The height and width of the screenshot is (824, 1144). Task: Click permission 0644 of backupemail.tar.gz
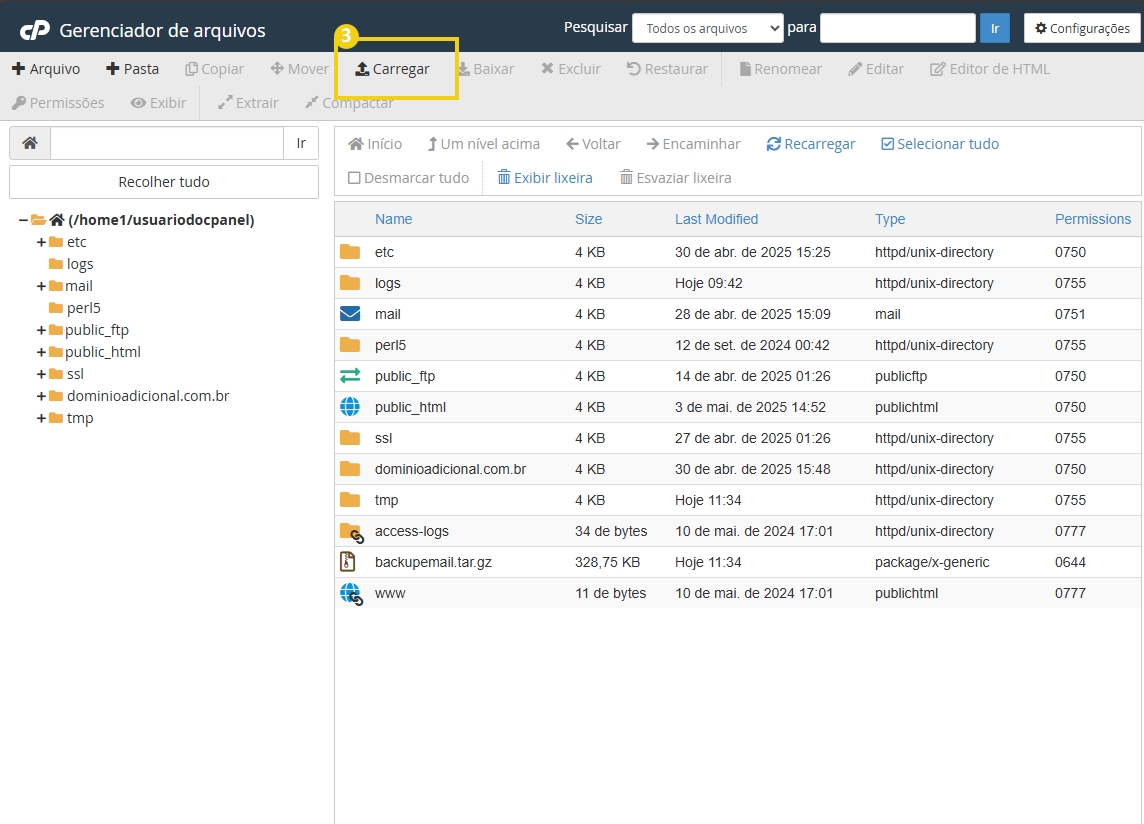tap(1070, 562)
